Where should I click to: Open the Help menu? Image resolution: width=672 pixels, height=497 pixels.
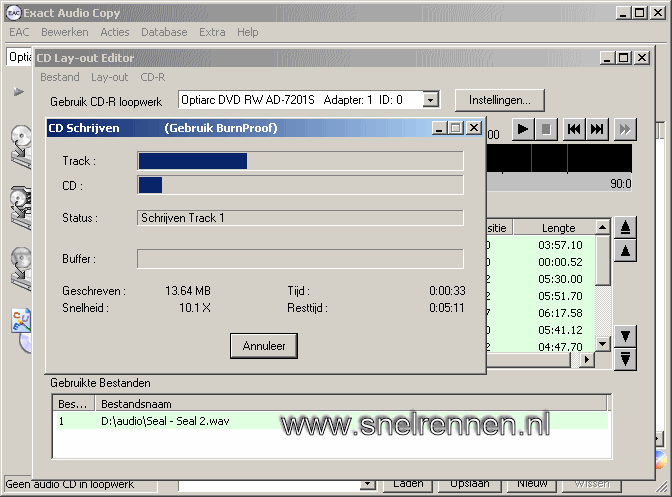(248, 32)
